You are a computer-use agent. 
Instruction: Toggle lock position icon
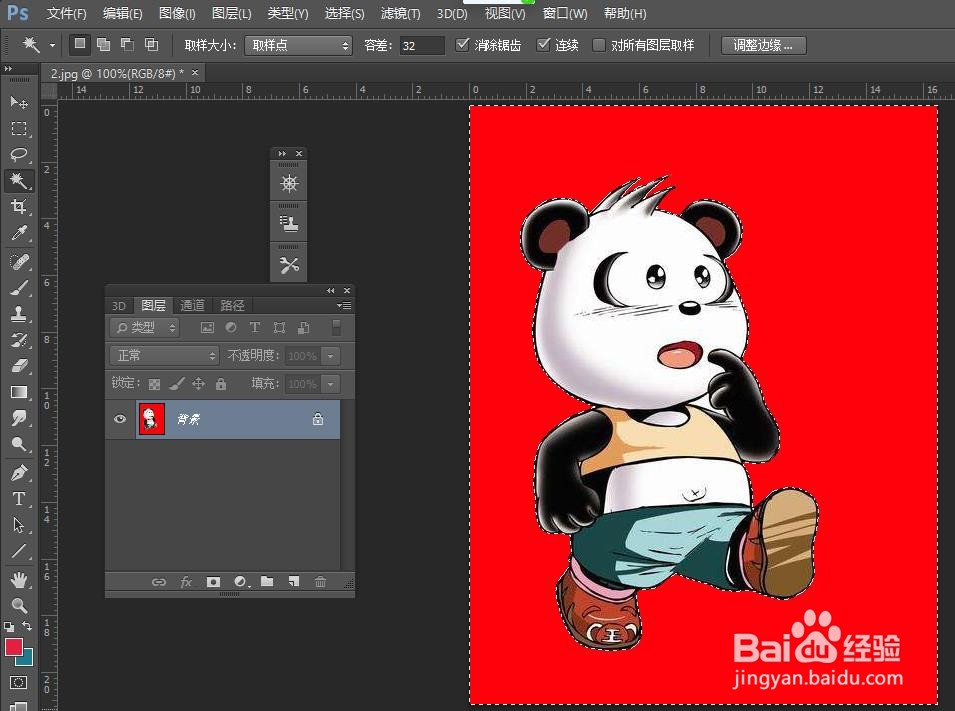(x=199, y=383)
